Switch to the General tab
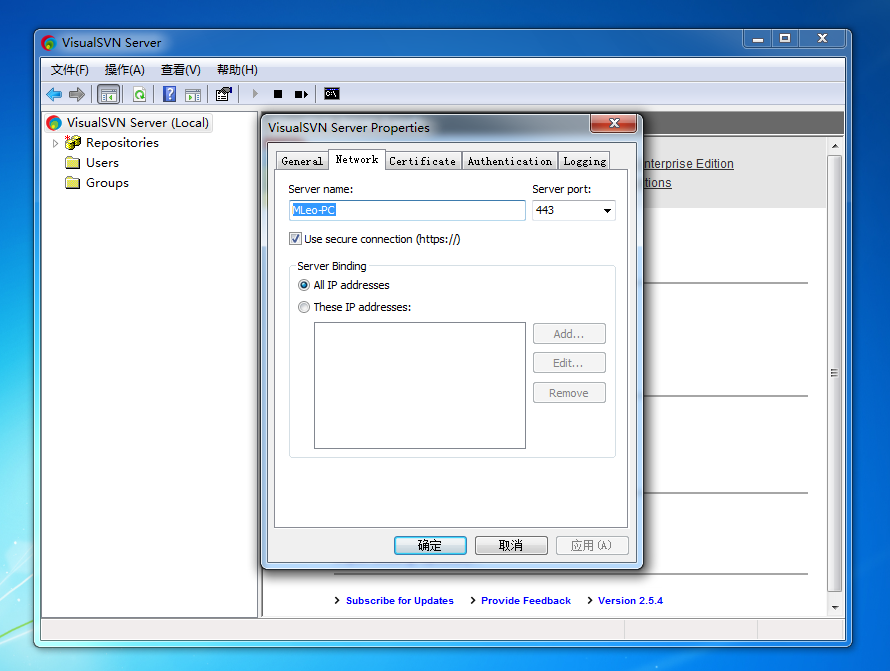 [302, 161]
